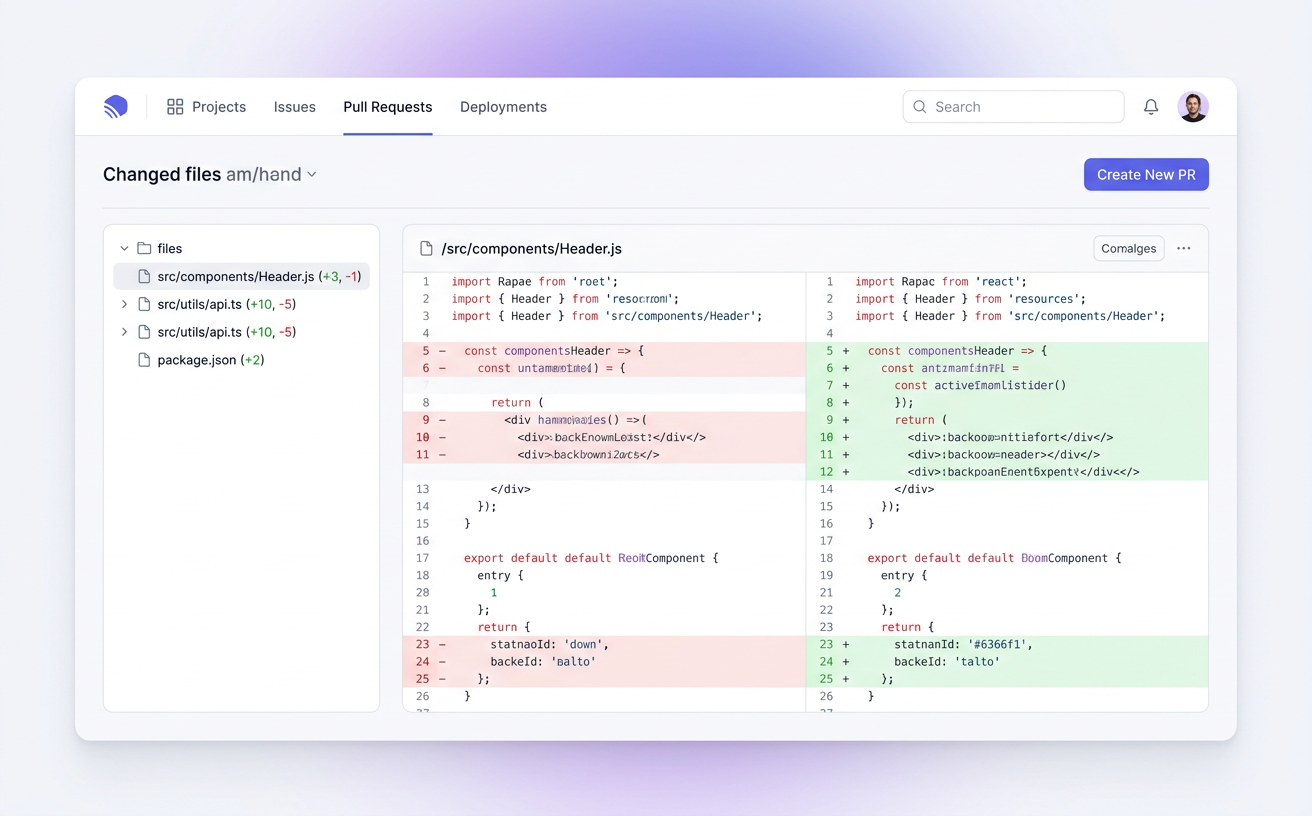
Task: Collapse the files folder tree
Action: point(124,249)
